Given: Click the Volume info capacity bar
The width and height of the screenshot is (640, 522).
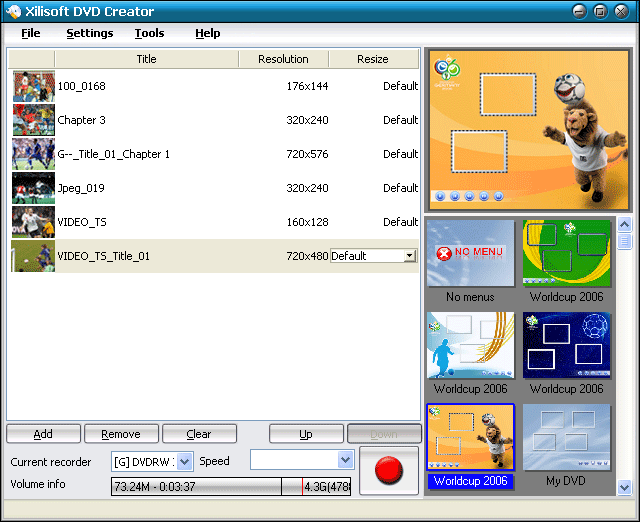Looking at the screenshot, I should (x=231, y=486).
